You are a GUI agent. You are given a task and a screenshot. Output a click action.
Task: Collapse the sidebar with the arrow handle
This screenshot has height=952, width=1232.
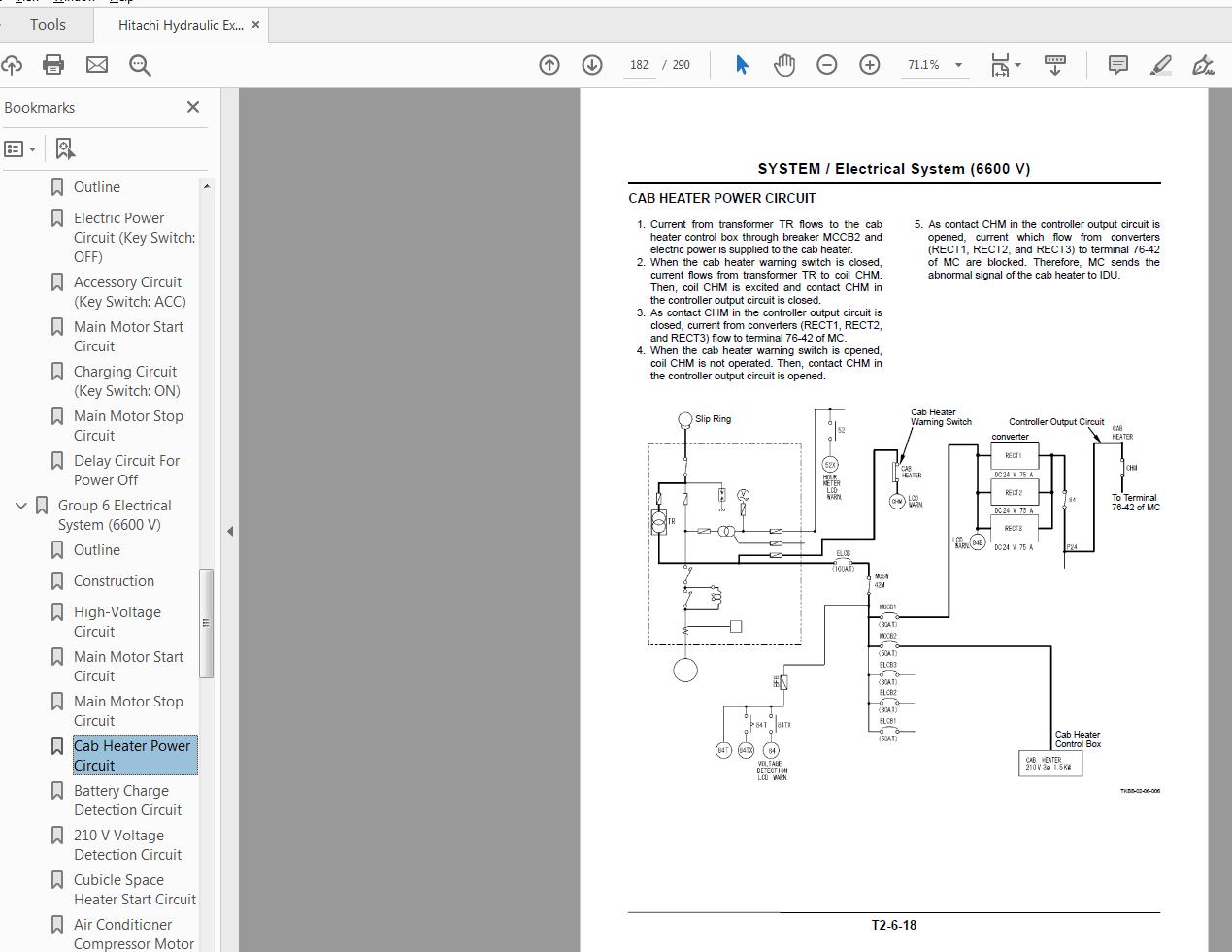pyautogui.click(x=230, y=531)
